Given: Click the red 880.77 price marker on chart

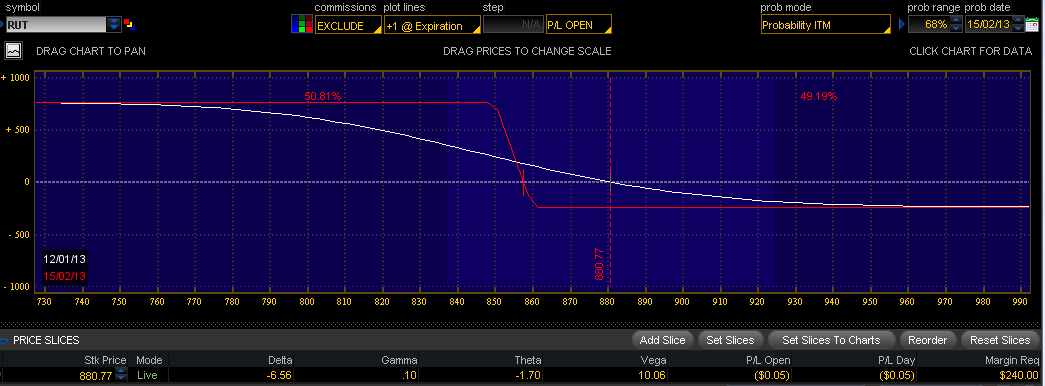Looking at the screenshot, I should pos(600,263).
